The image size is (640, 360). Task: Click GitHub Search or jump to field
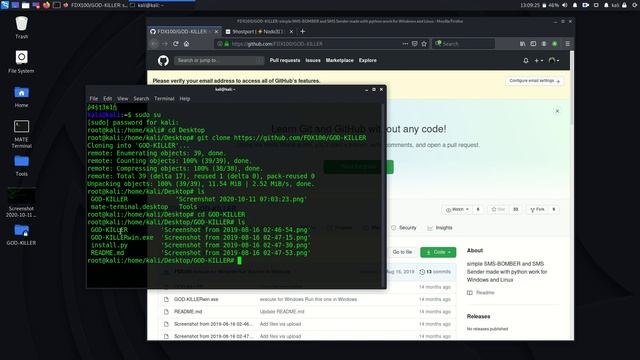[219, 60]
